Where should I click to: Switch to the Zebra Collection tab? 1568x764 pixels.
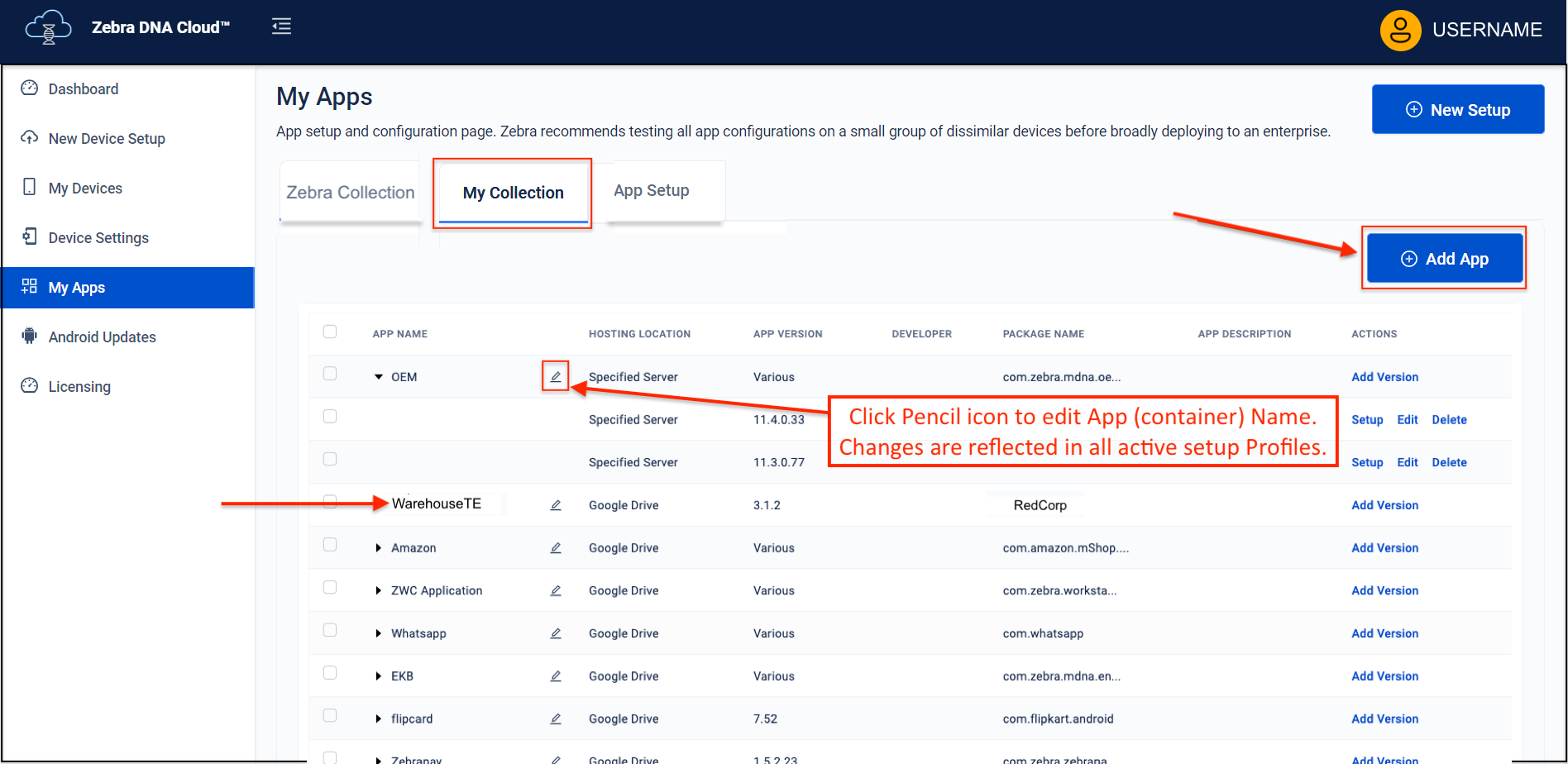coord(350,193)
